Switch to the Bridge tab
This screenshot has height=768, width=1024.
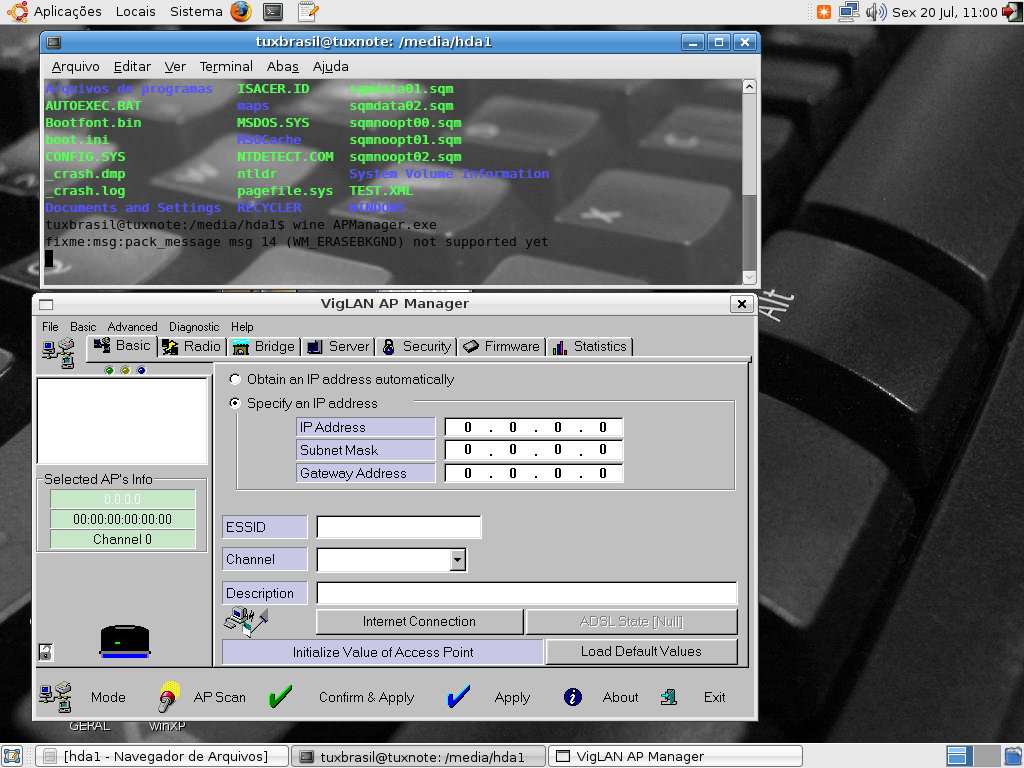coord(264,347)
